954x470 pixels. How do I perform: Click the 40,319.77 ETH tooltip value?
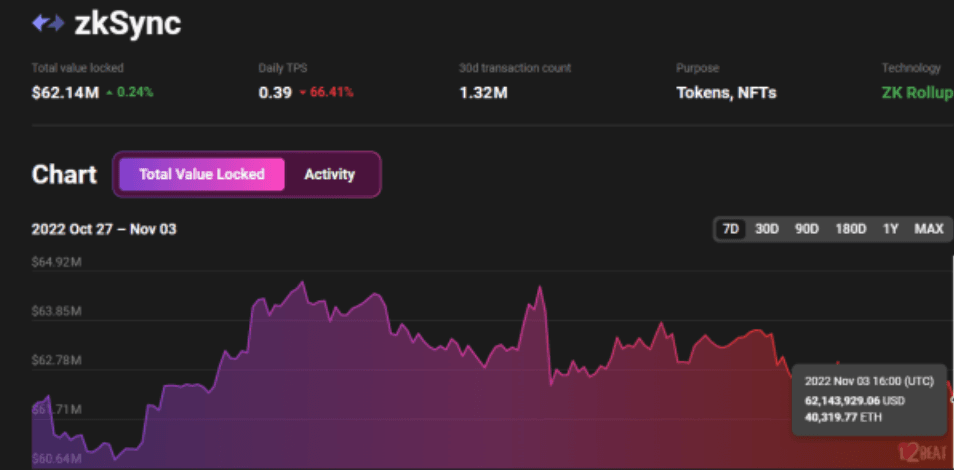tap(843, 417)
